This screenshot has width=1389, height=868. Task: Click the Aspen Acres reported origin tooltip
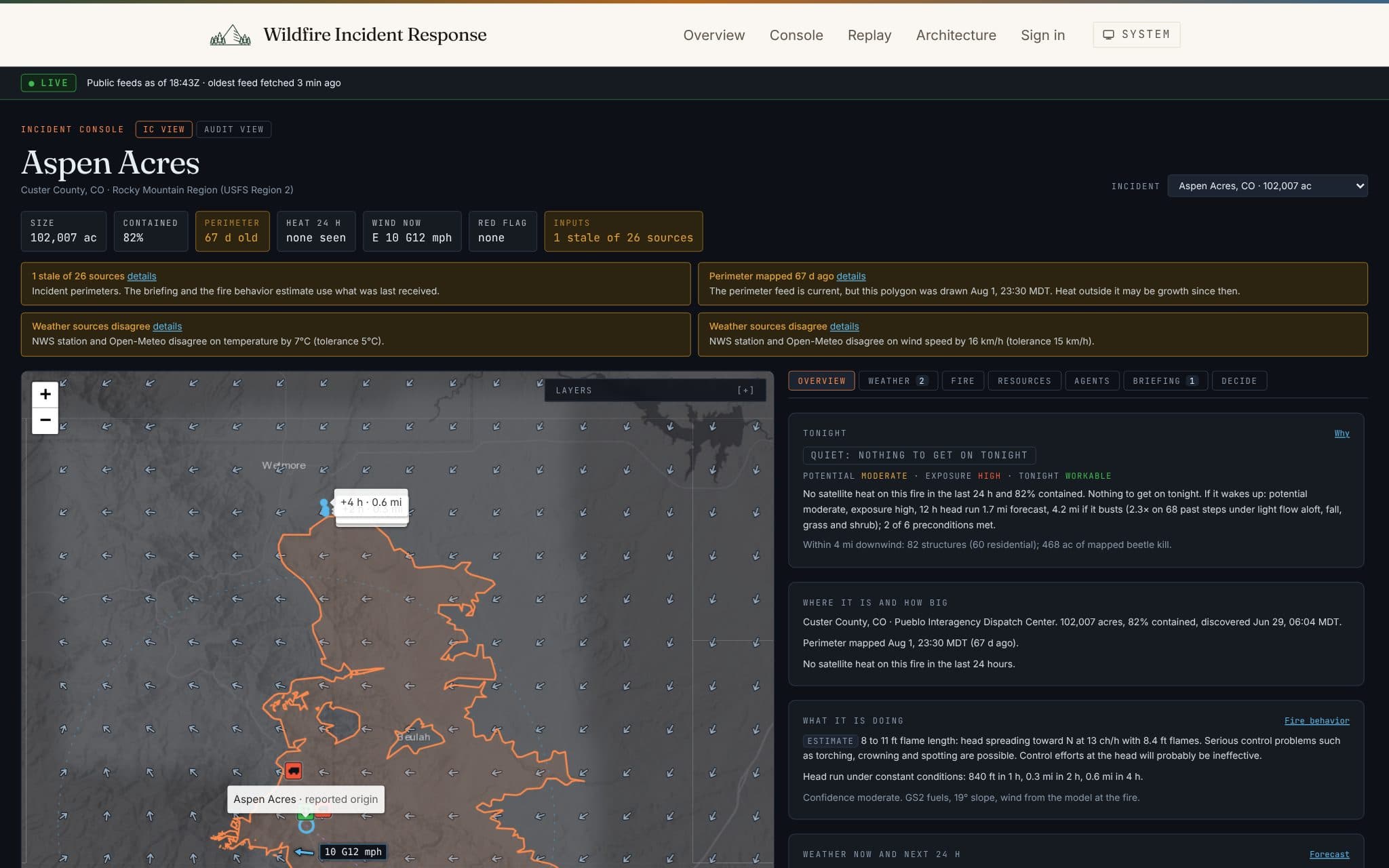[x=306, y=800]
